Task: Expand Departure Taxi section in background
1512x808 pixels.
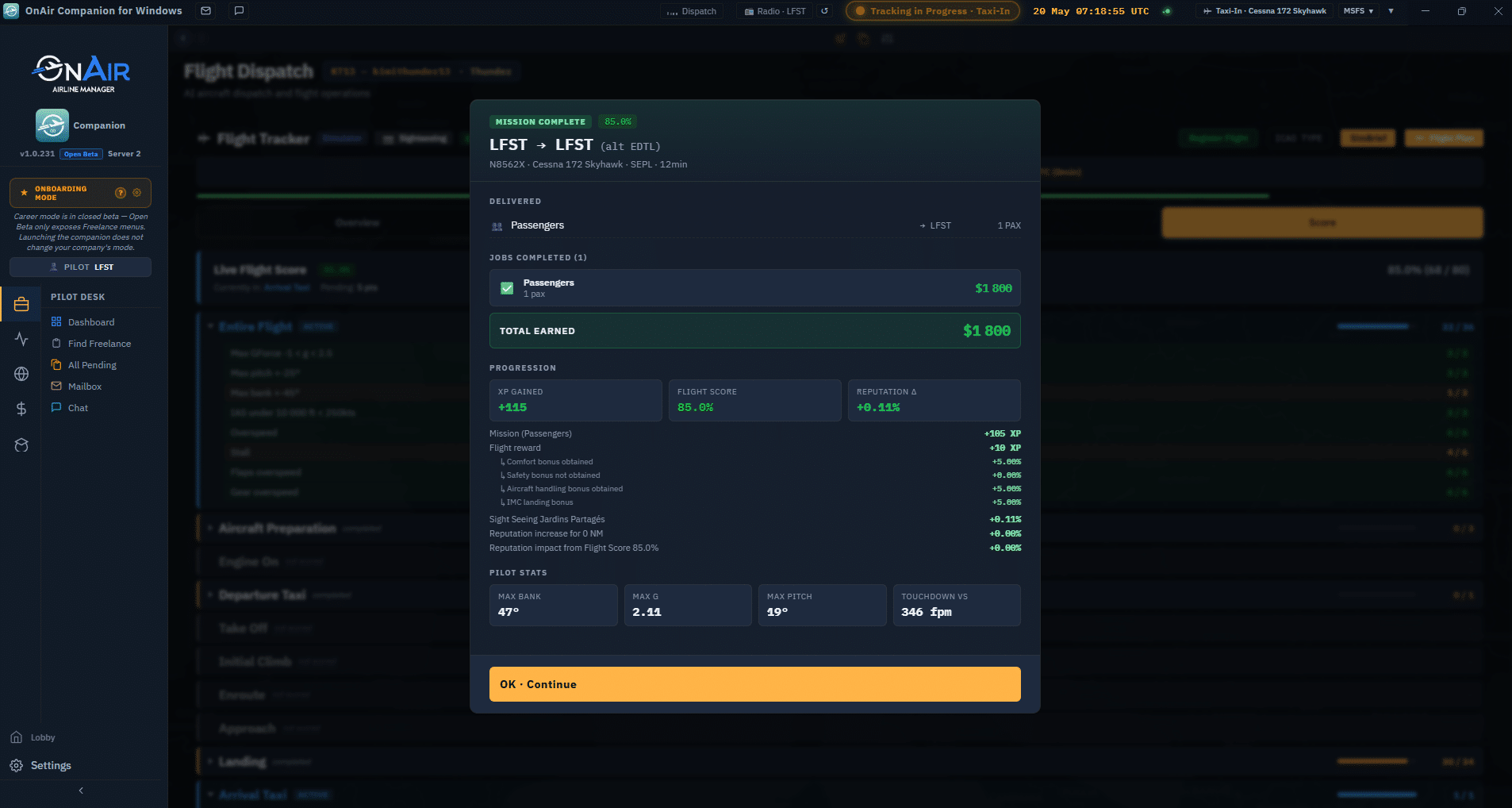Action: (211, 594)
